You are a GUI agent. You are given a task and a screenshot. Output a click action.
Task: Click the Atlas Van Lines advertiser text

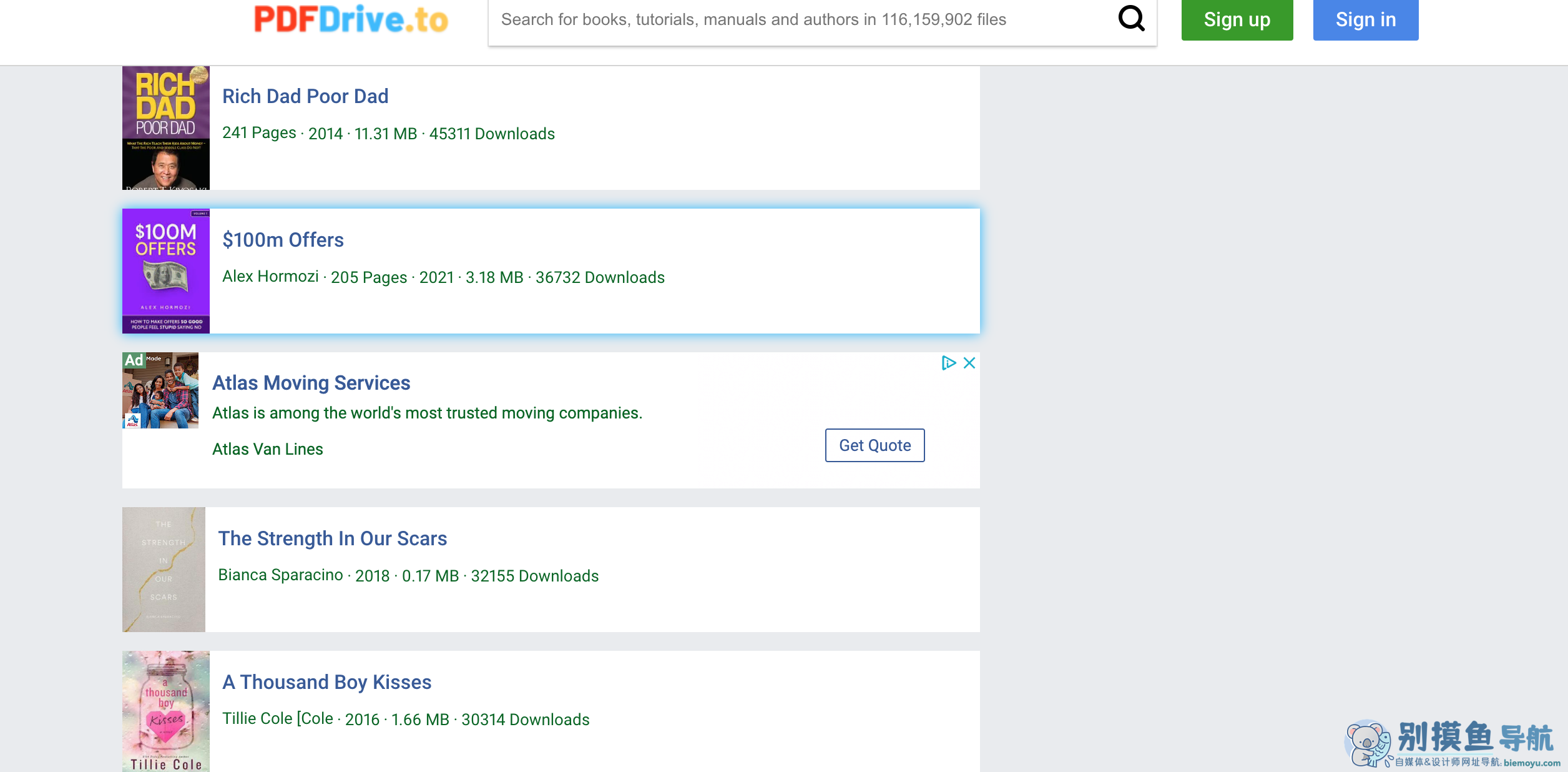tap(267, 449)
